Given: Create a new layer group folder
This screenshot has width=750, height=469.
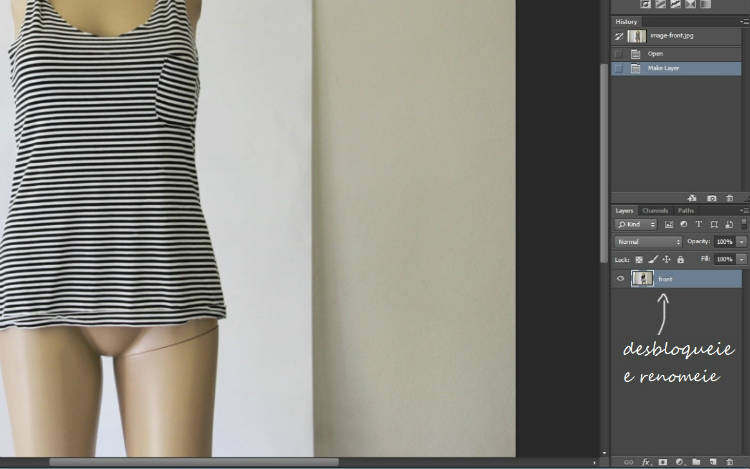Looking at the screenshot, I should (696, 462).
